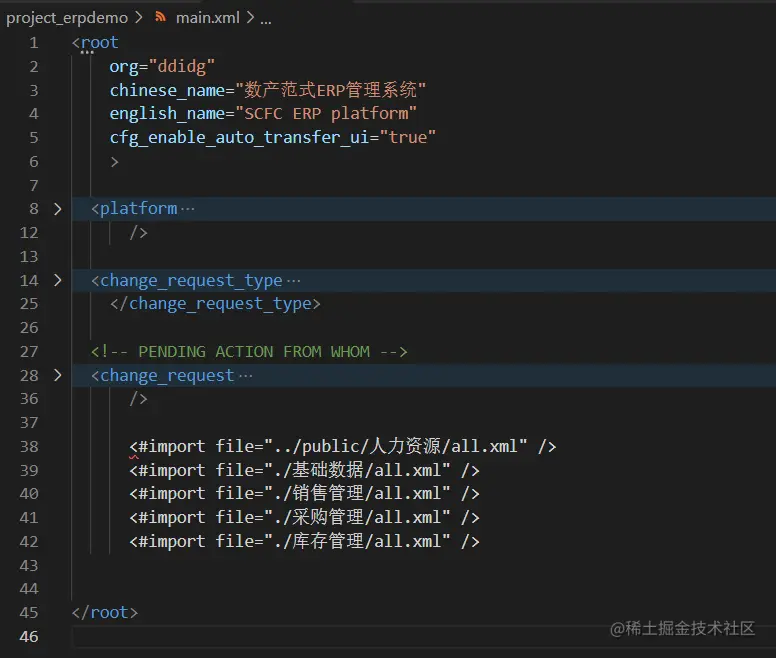Click the closing root tag
Screen dimensions: 776x658
tap(105, 613)
